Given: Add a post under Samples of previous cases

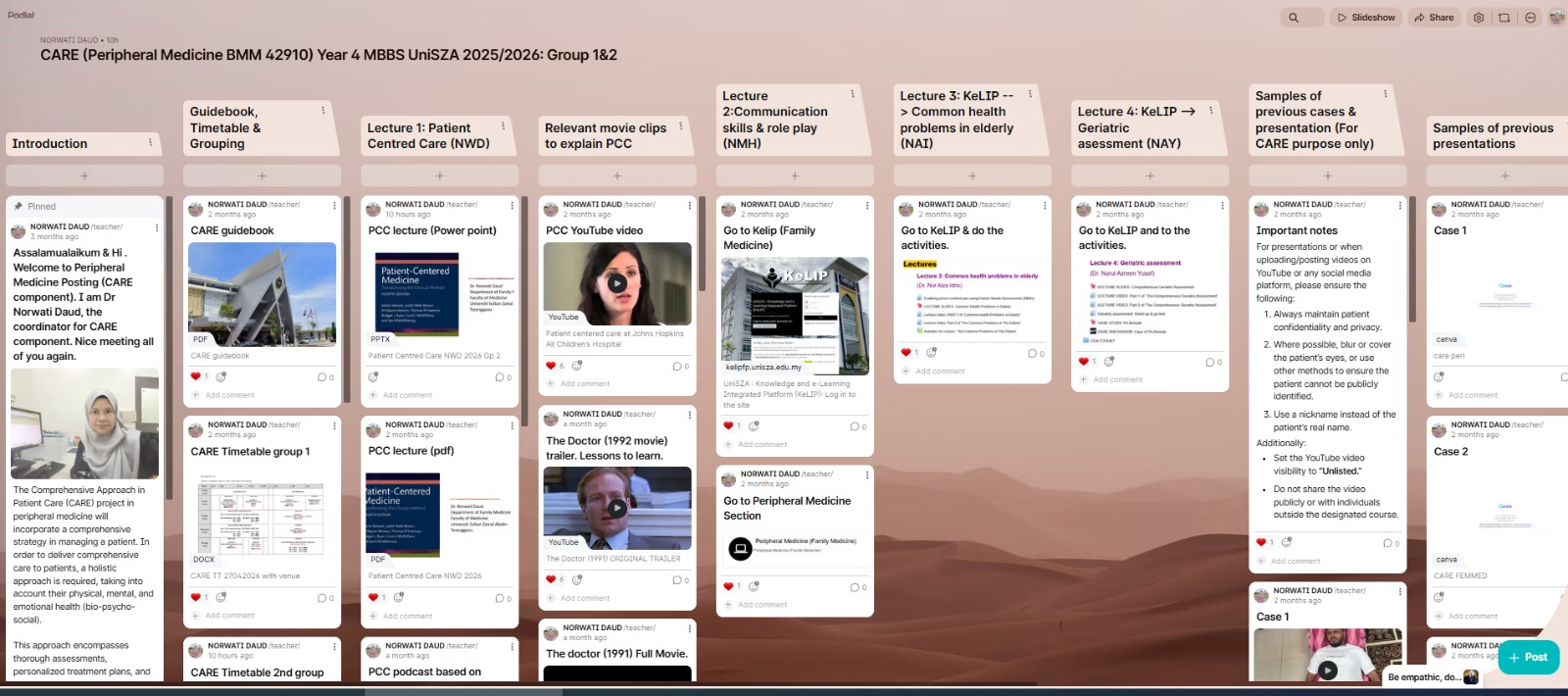Looking at the screenshot, I should coord(1327,175).
